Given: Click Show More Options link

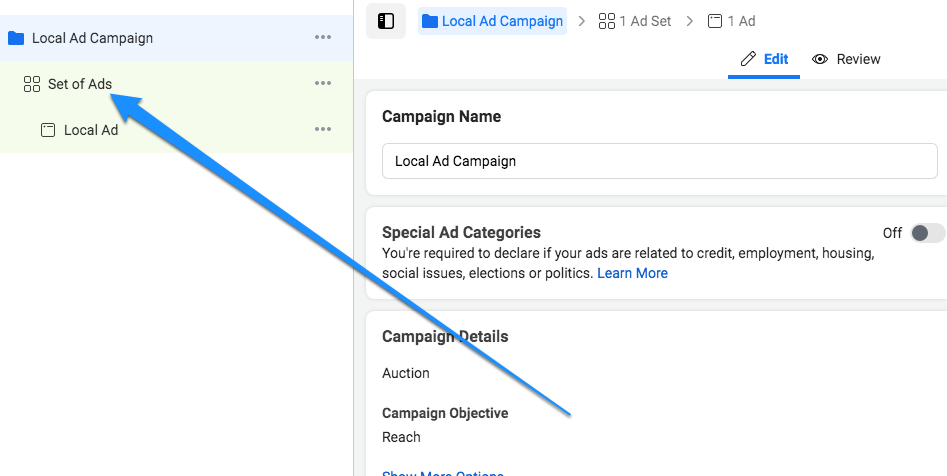Looking at the screenshot, I should pyautogui.click(x=443, y=472).
